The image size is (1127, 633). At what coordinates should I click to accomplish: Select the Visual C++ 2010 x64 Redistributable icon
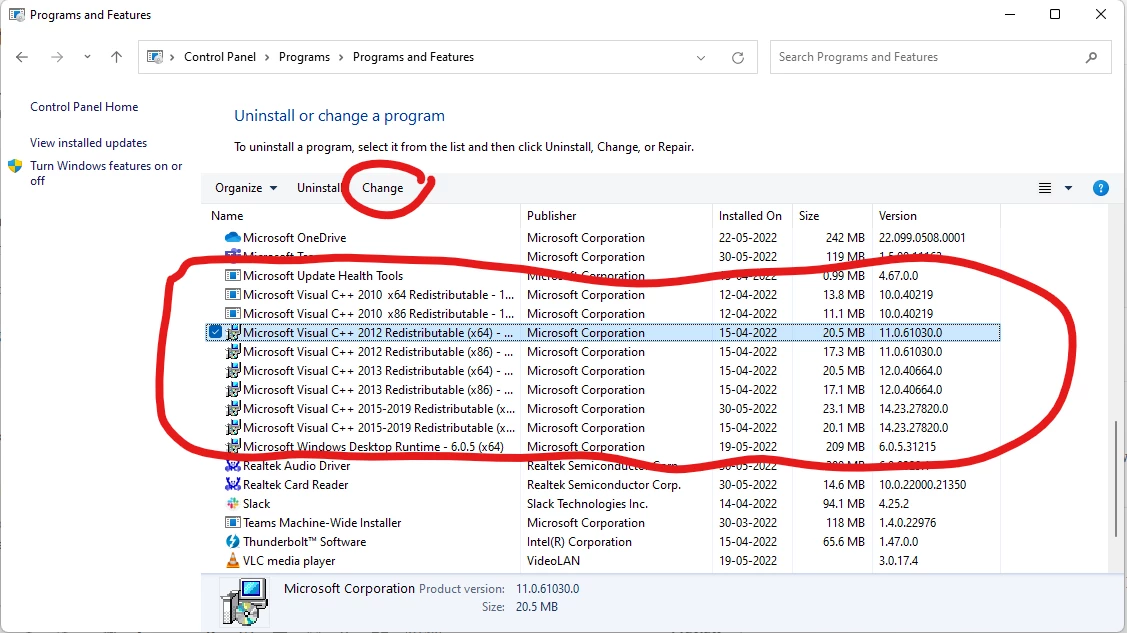tap(232, 295)
